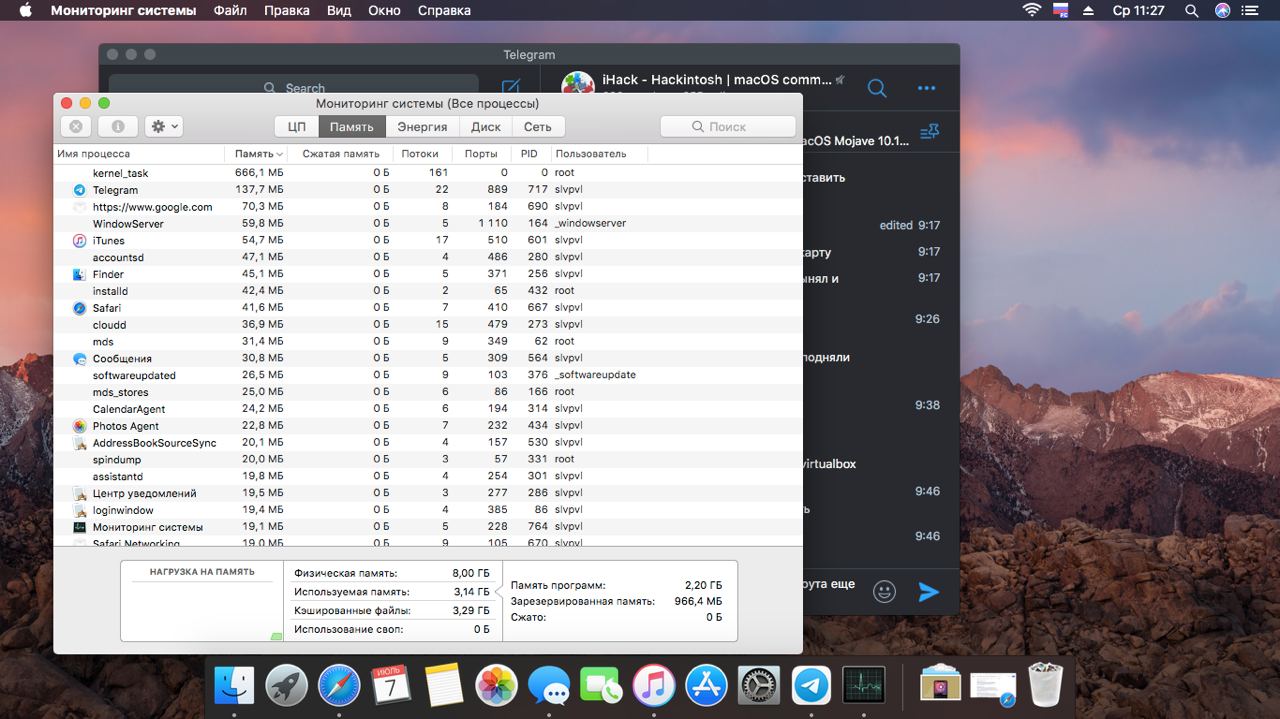
Task: Open the Правка menu
Action: [287, 10]
